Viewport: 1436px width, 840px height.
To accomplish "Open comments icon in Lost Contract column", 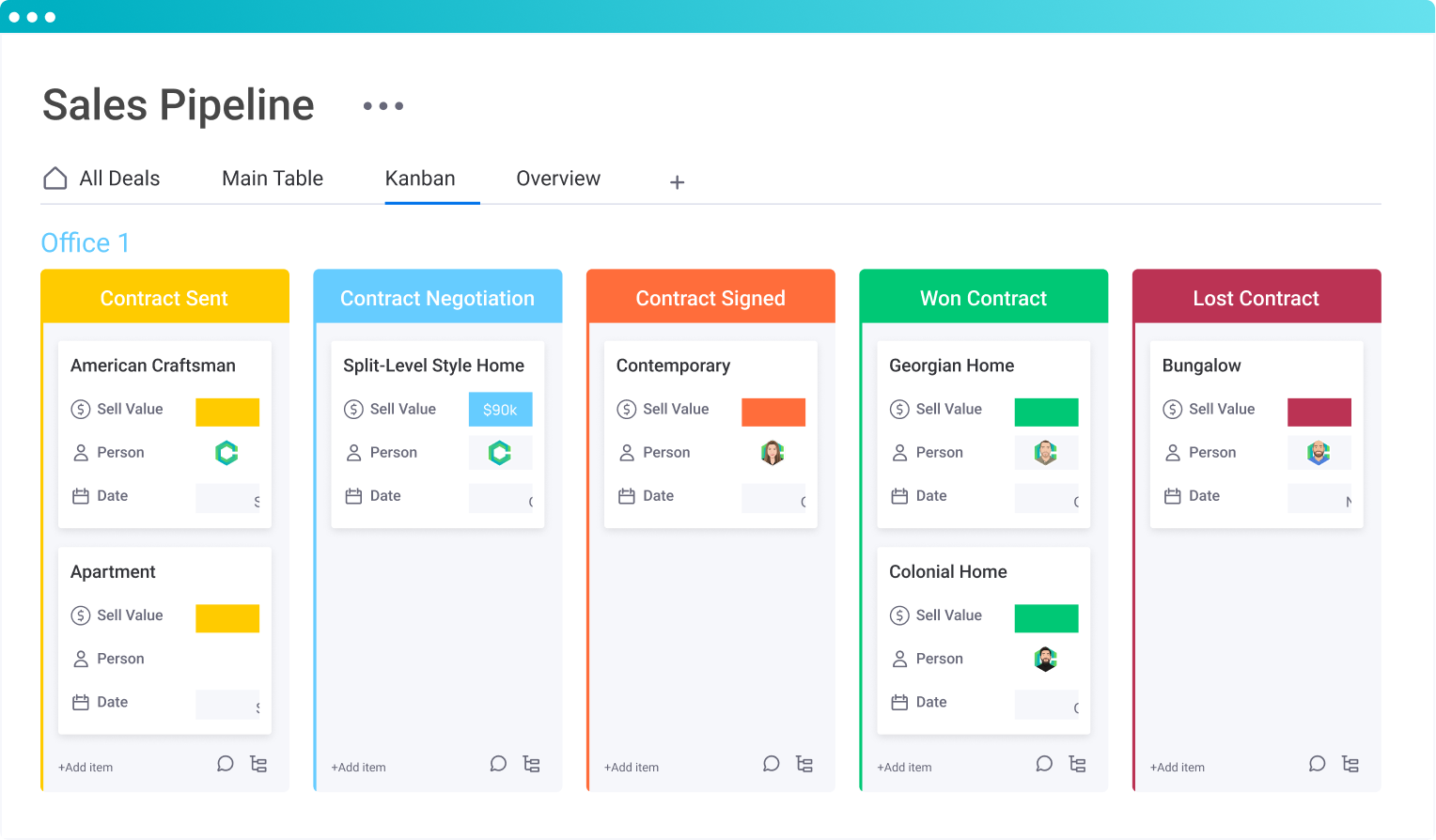I will pyautogui.click(x=1317, y=764).
